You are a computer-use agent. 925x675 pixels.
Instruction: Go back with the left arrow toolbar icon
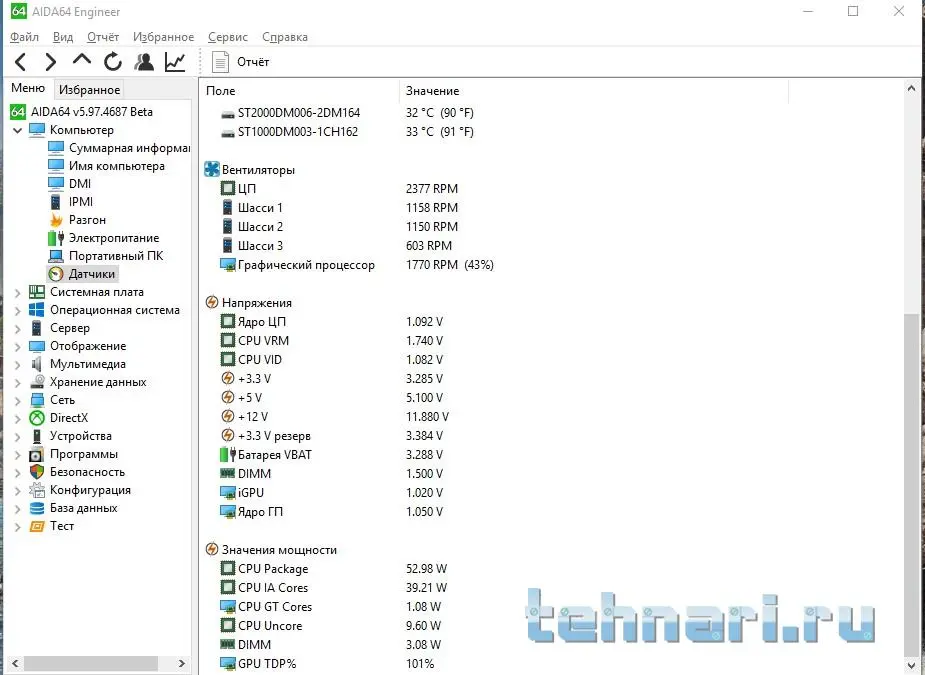pyautogui.click(x=21, y=62)
